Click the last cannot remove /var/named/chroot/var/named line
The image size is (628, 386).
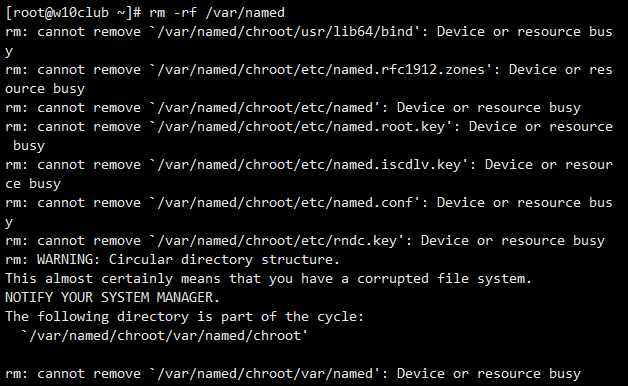293,374
